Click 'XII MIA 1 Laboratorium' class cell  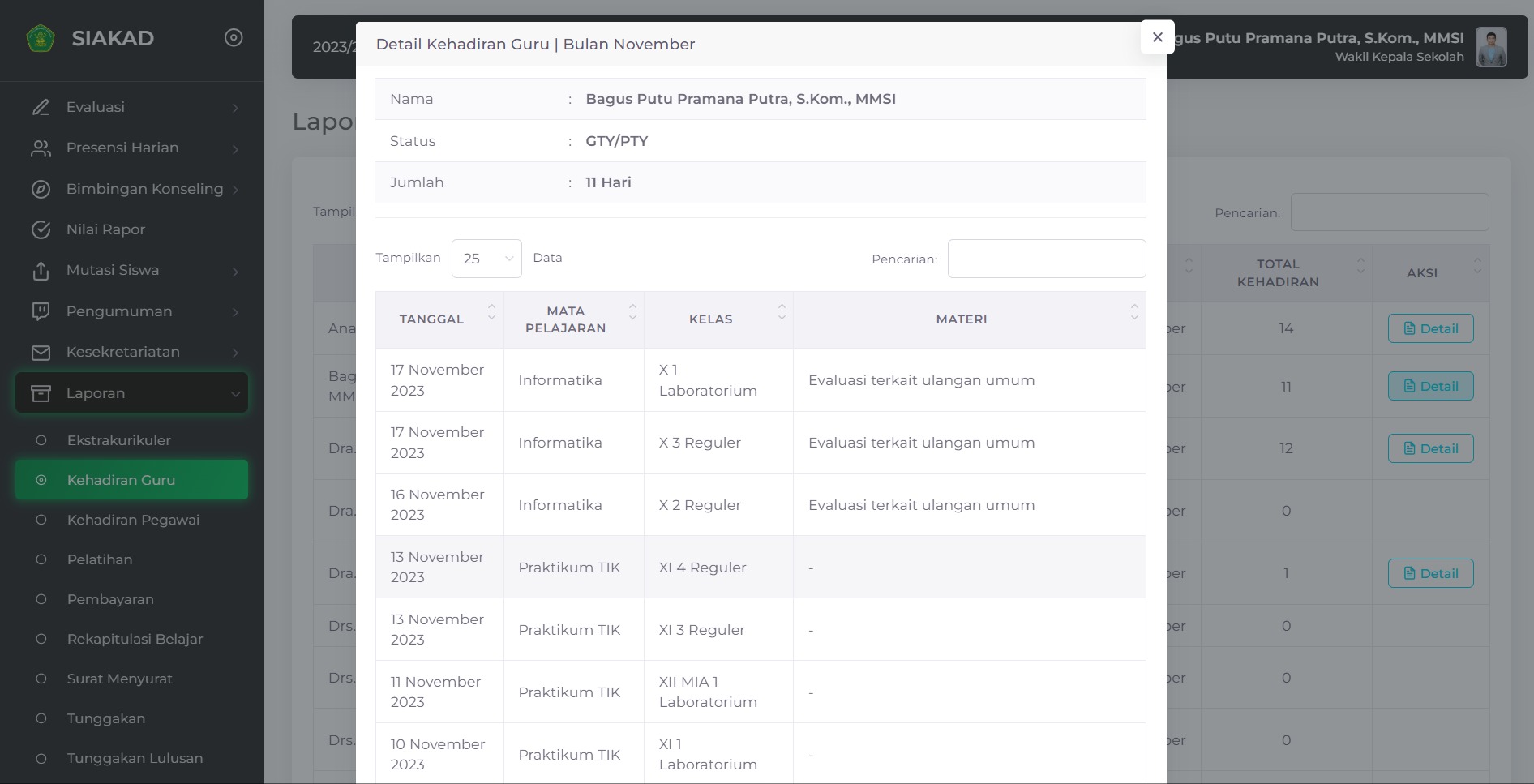tap(718, 692)
